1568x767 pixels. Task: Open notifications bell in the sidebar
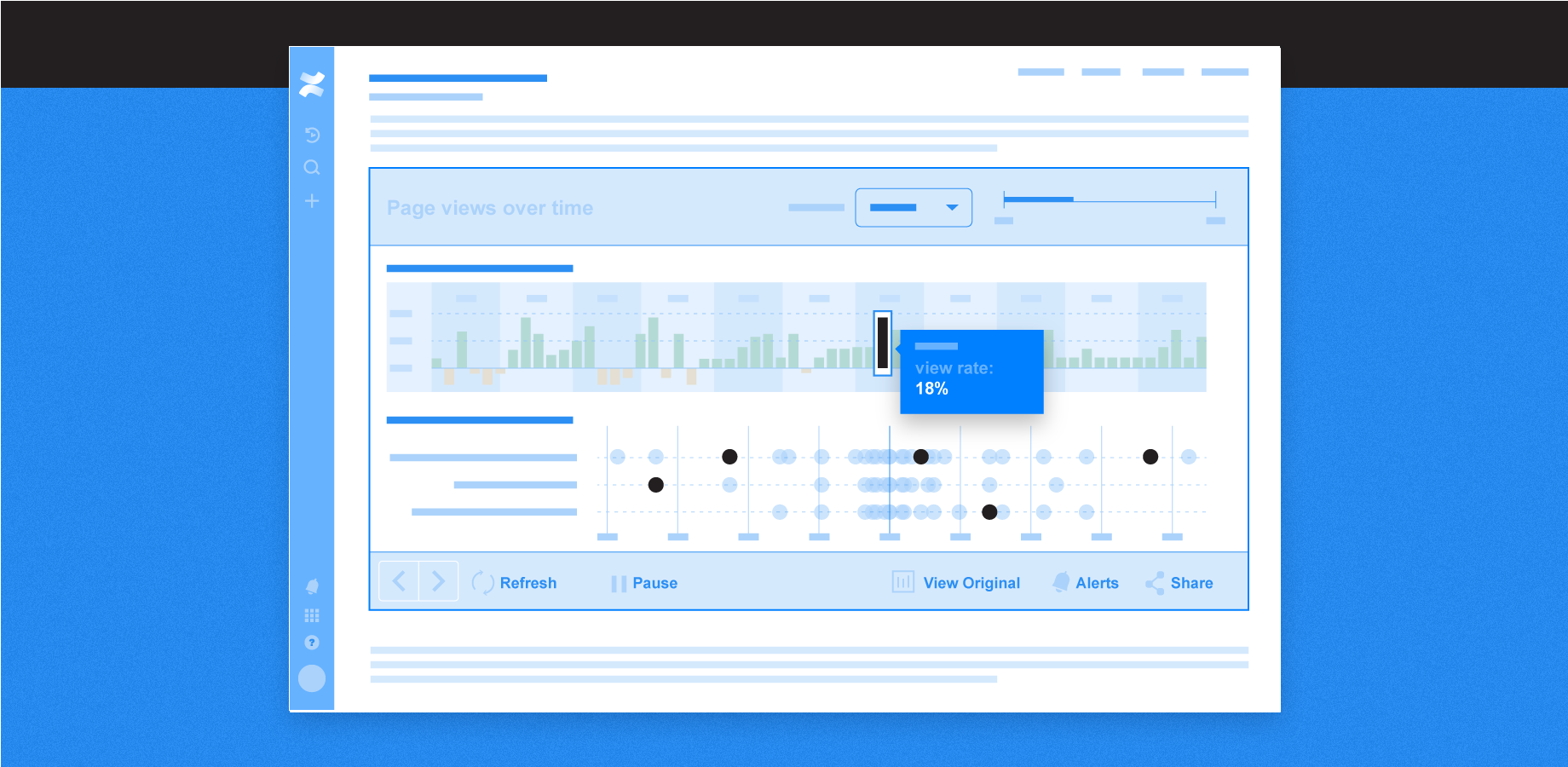(312, 586)
